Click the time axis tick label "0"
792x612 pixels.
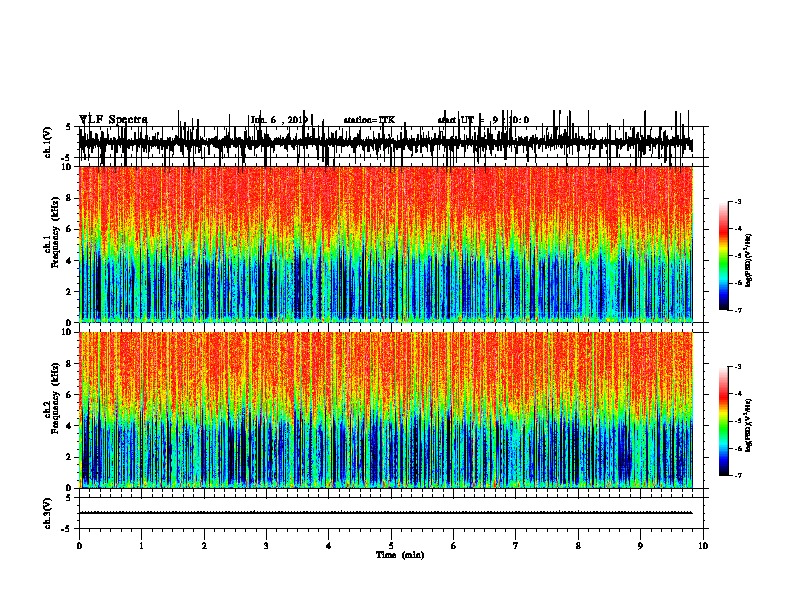pyautogui.click(x=79, y=546)
